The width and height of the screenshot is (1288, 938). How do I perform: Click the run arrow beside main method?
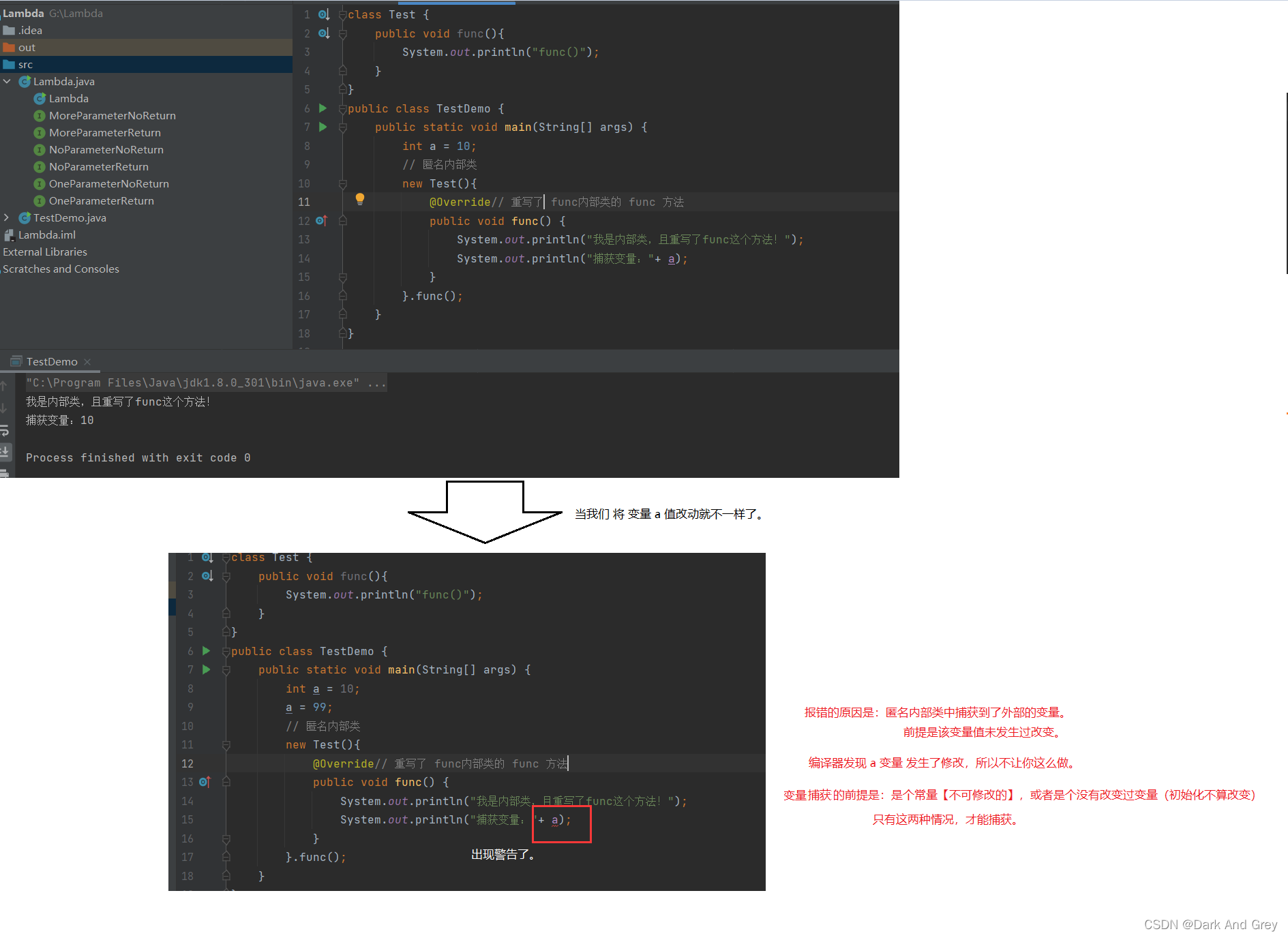[323, 127]
